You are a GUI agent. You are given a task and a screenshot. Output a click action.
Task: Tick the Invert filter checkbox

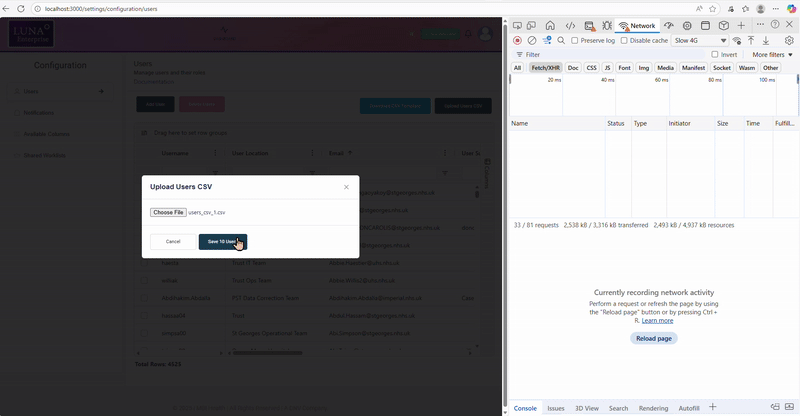point(715,54)
